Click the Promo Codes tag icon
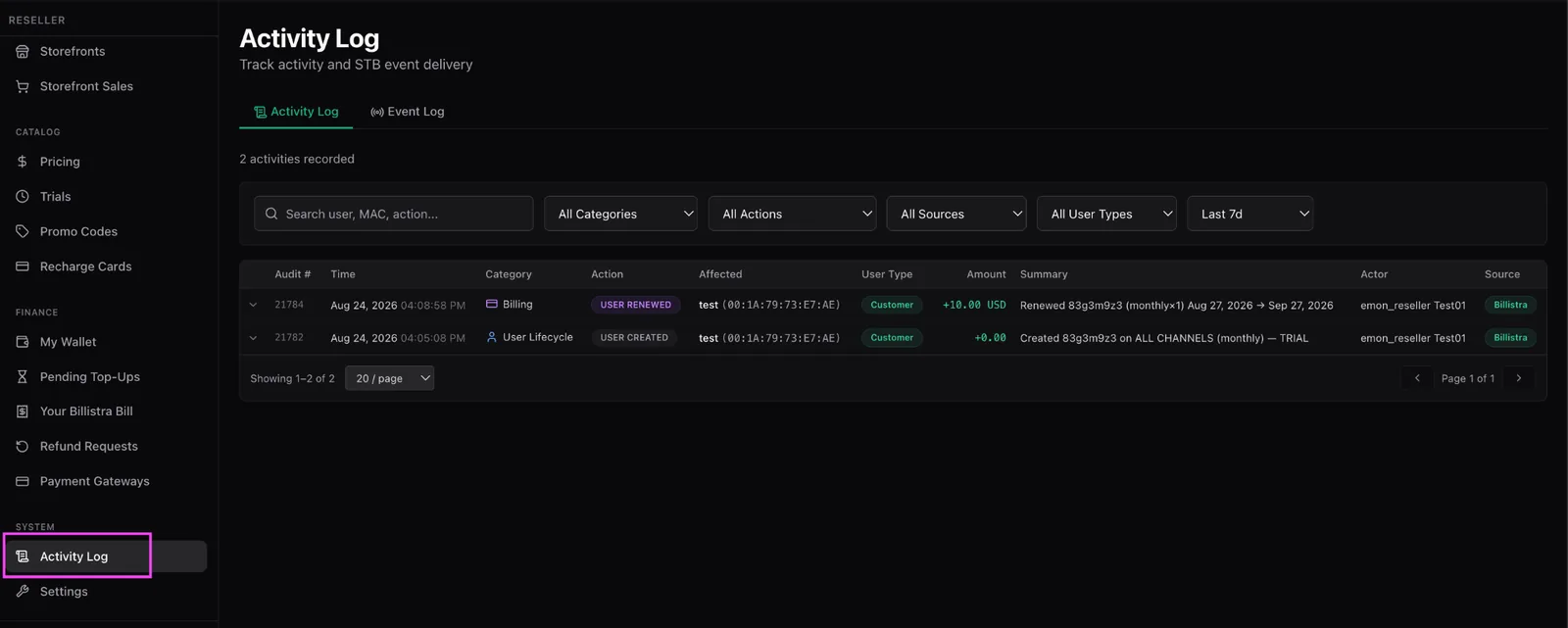1568x628 pixels. pyautogui.click(x=23, y=231)
